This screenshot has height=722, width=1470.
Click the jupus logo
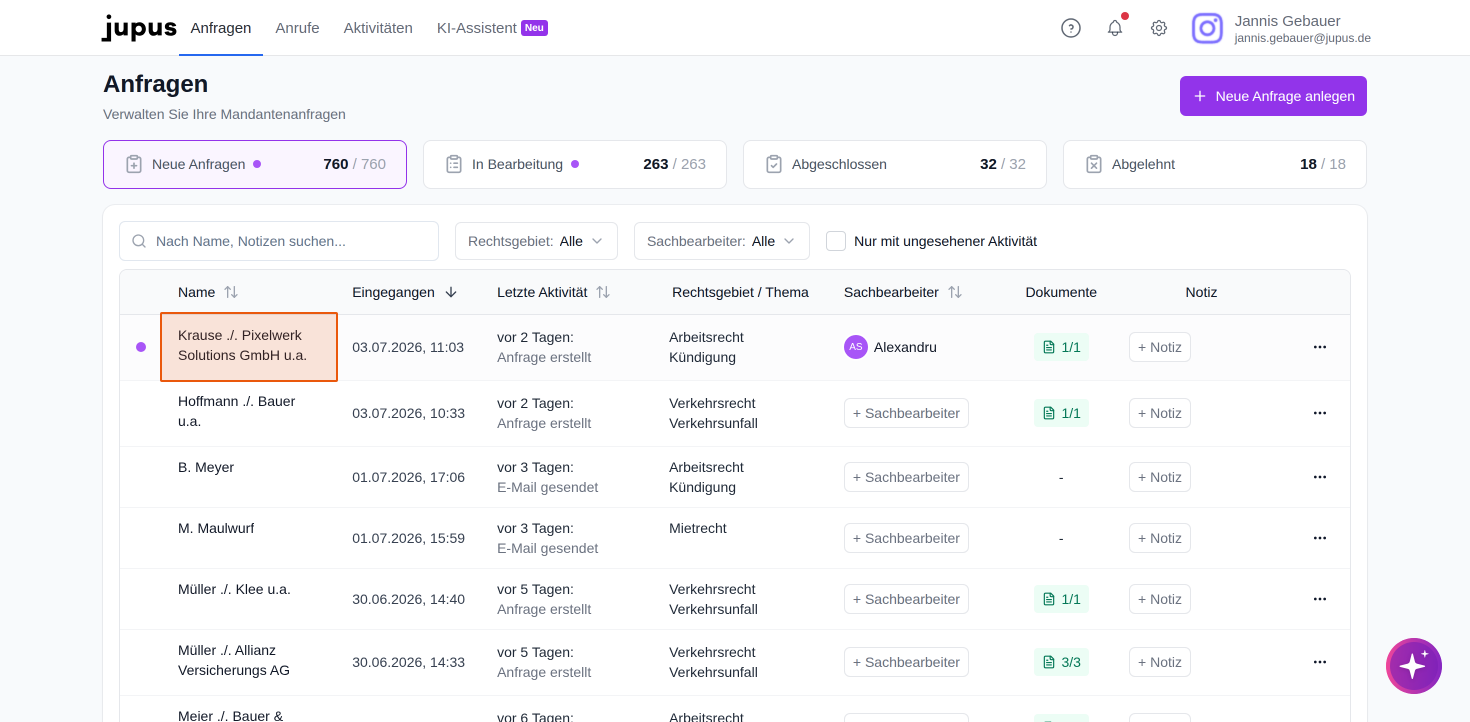[140, 28]
